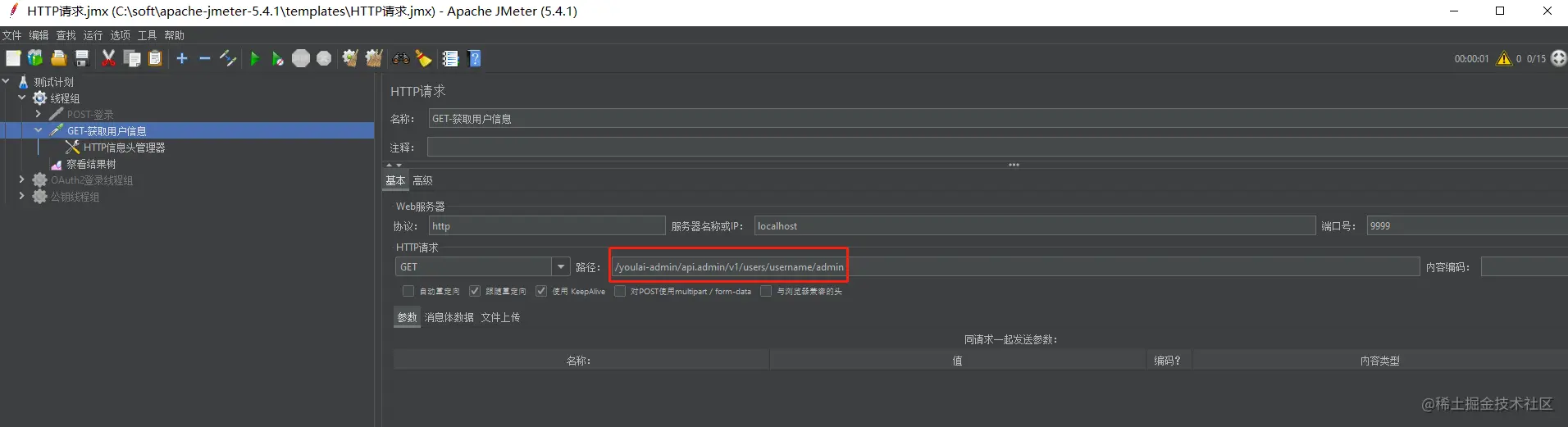Click the Cut scissors icon
The image size is (1568, 427).
point(108,58)
